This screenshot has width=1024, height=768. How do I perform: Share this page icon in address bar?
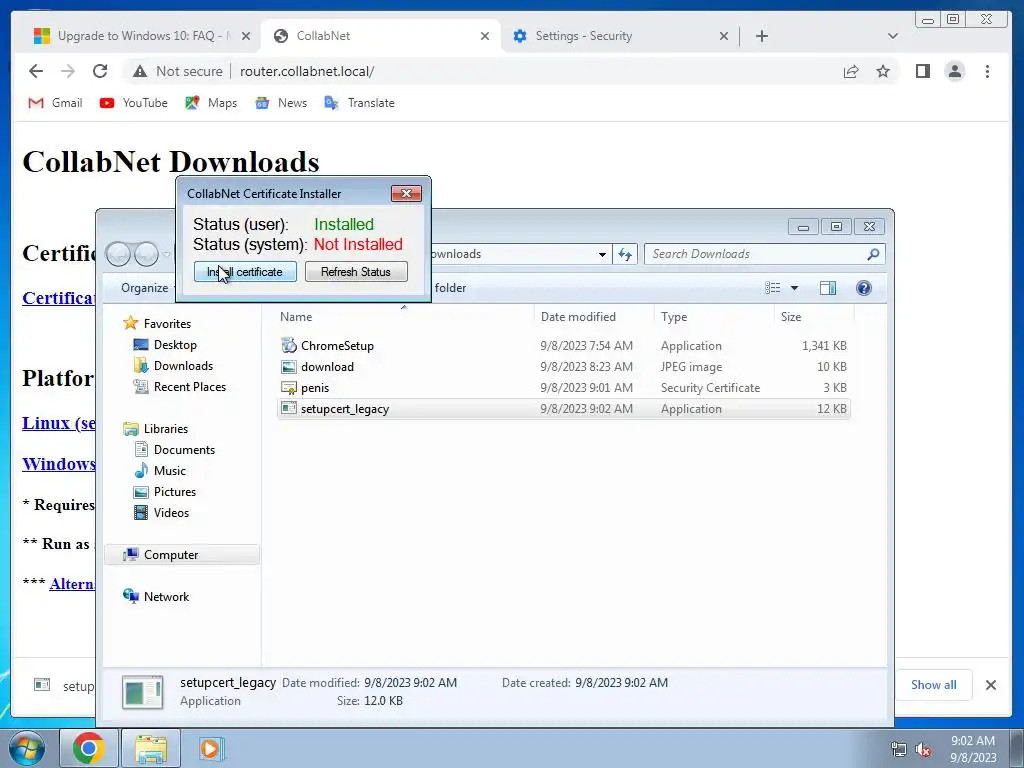(x=851, y=71)
